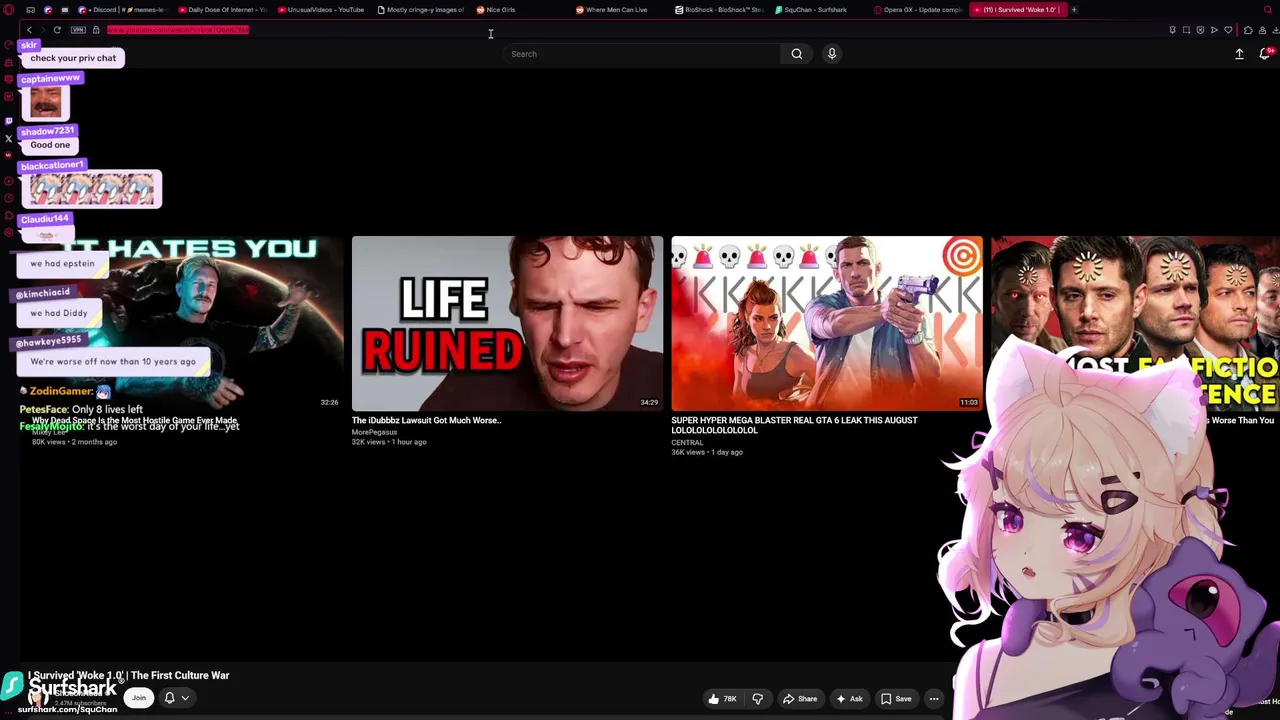Save the video to a playlist
This screenshot has height=720, width=1280.
pyautogui.click(x=896, y=699)
